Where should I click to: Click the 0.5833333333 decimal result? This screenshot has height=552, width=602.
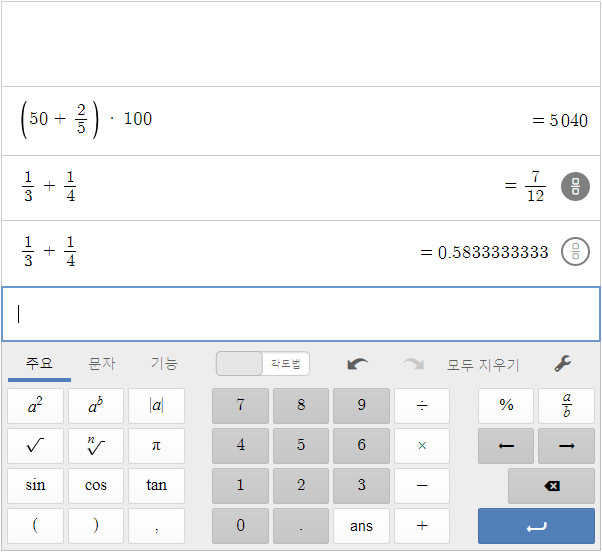point(493,252)
